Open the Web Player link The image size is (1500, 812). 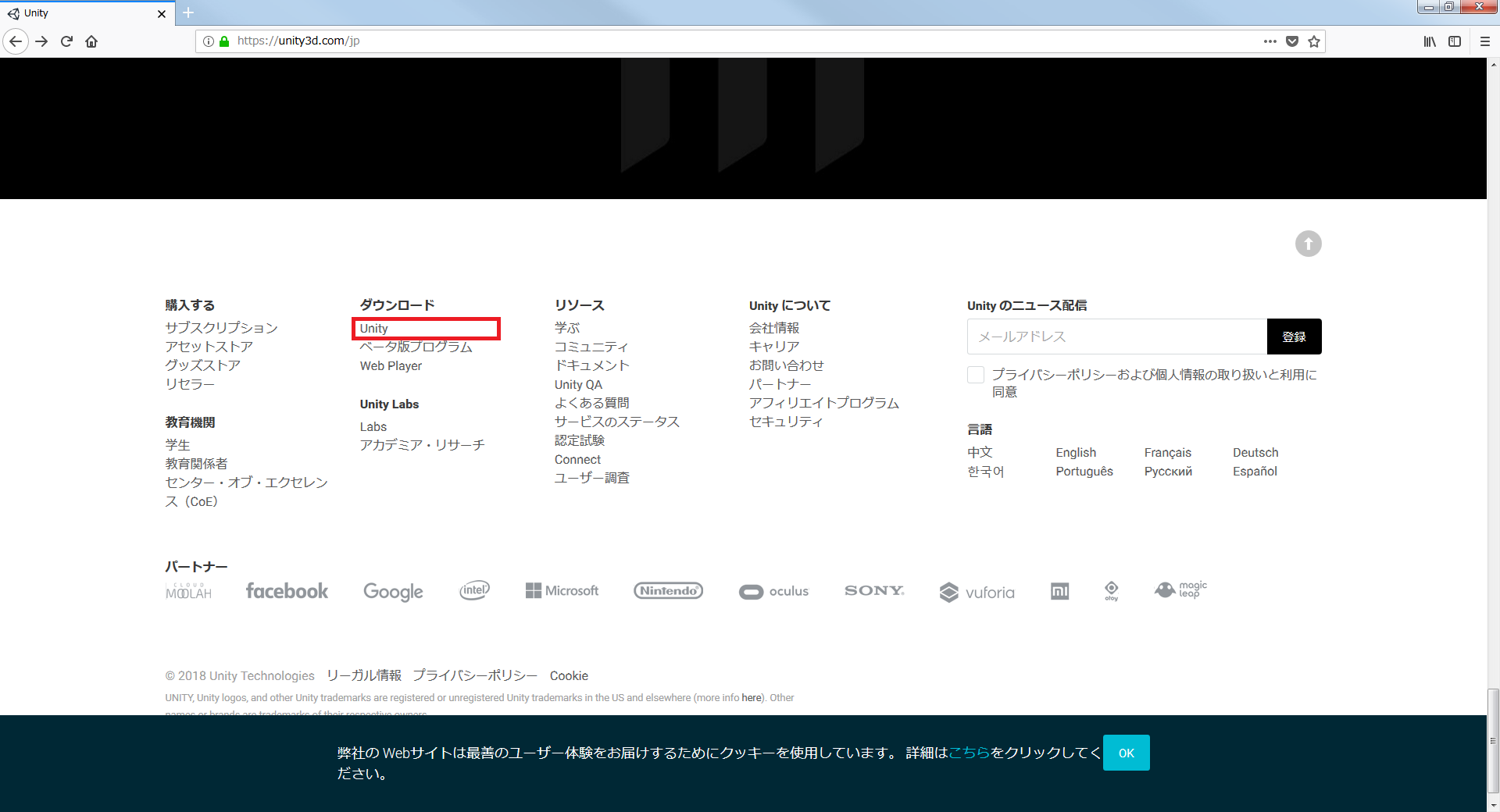point(391,365)
